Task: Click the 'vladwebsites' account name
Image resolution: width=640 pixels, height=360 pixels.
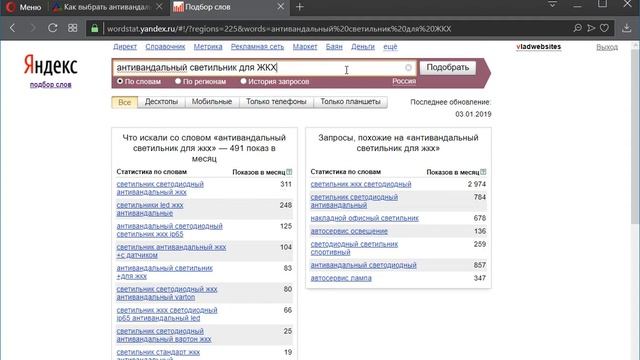Action: 538,47
